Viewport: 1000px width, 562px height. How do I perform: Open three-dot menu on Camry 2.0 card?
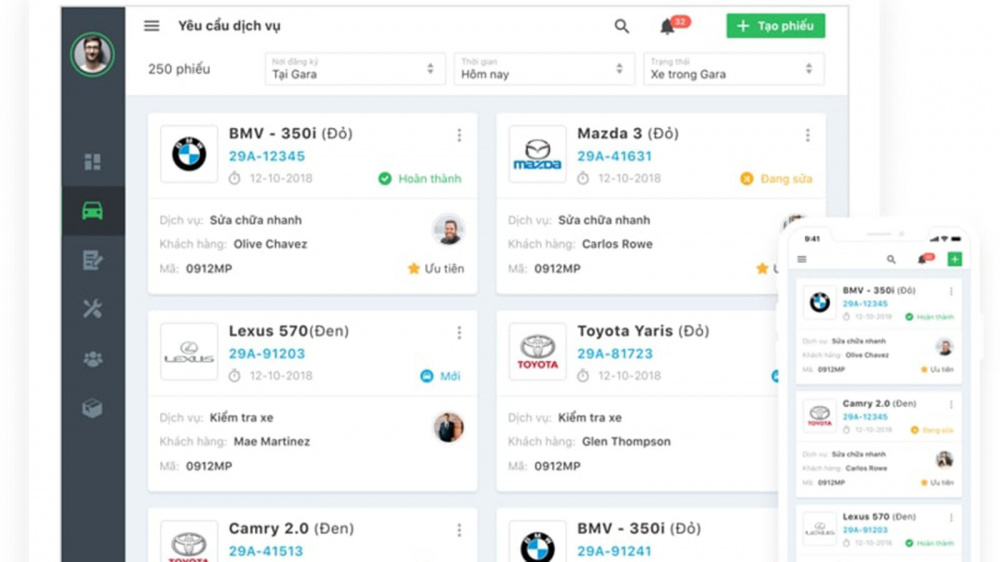(x=459, y=530)
